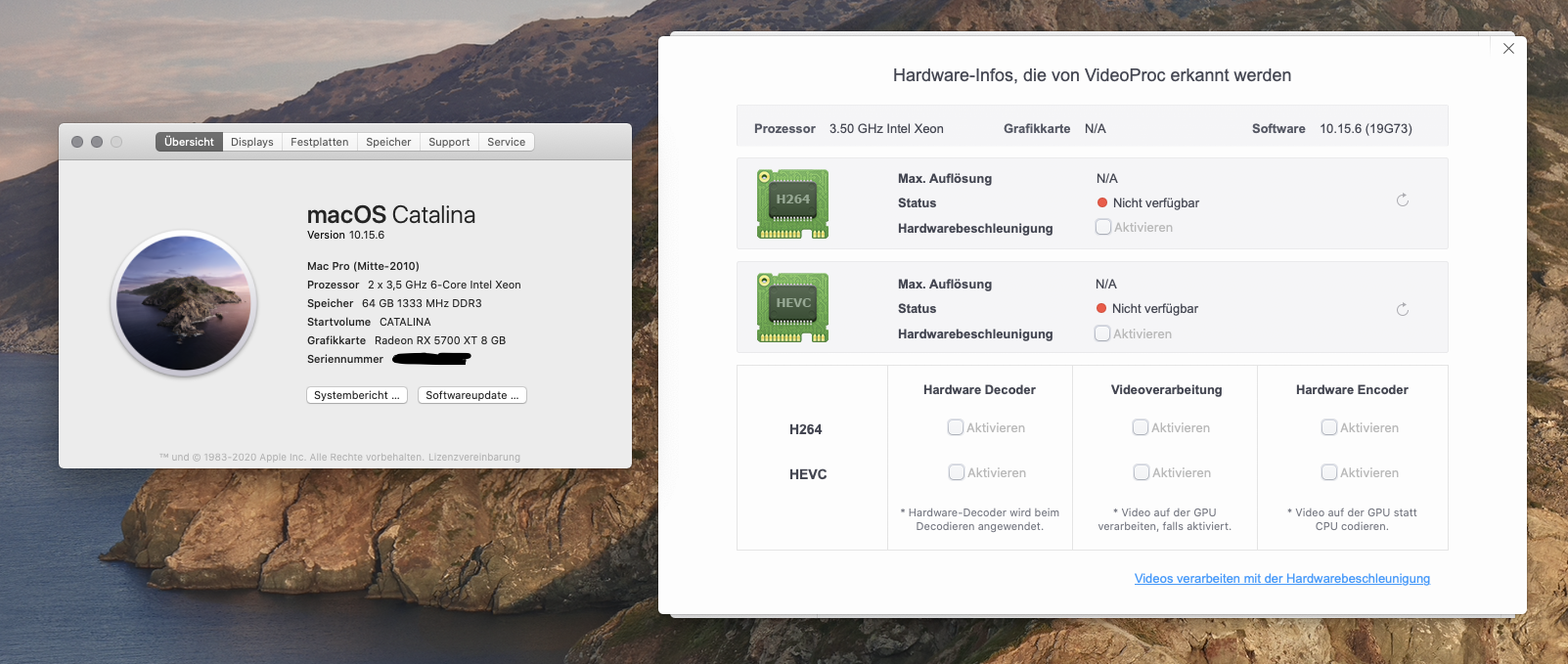Enable H264 hardware acceleration checkbox
This screenshot has height=664, width=1568.
1103,227
